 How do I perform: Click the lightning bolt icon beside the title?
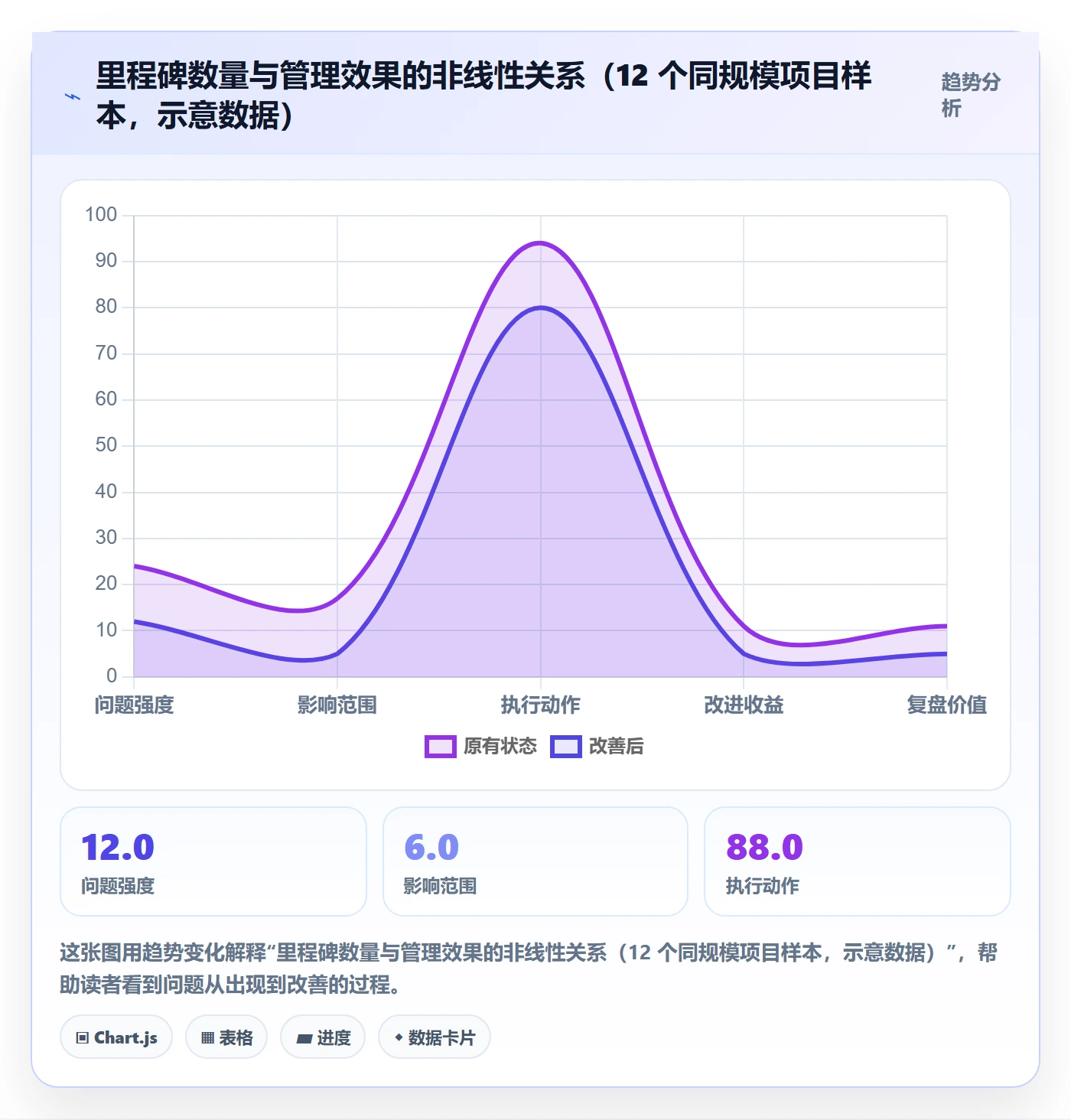click(x=73, y=96)
